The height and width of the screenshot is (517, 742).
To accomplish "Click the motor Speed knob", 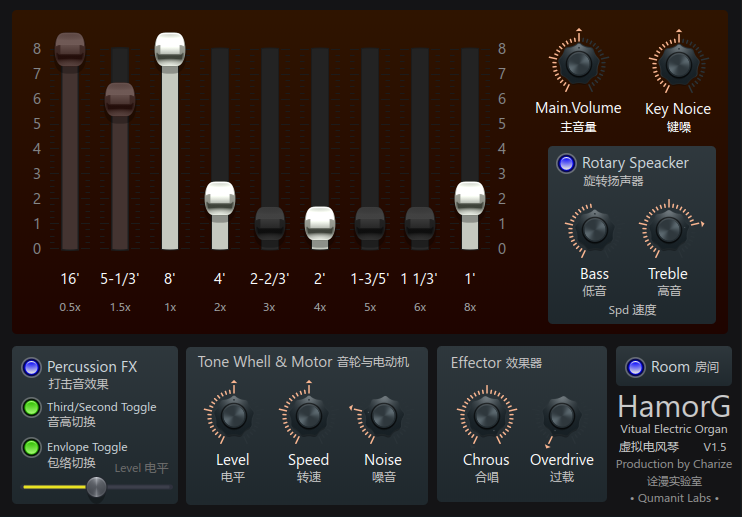I will coord(309,416).
